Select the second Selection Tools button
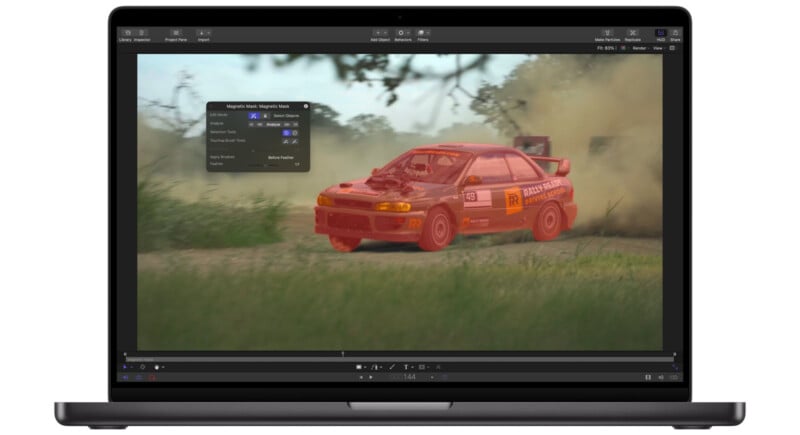The height and width of the screenshot is (435, 800). click(x=295, y=133)
